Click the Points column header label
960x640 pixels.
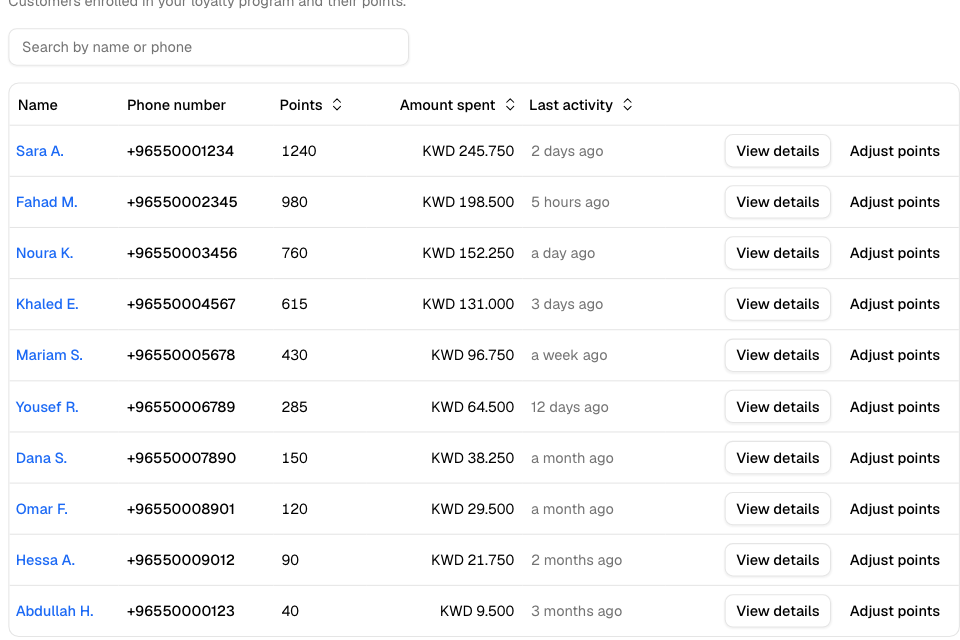coord(301,105)
